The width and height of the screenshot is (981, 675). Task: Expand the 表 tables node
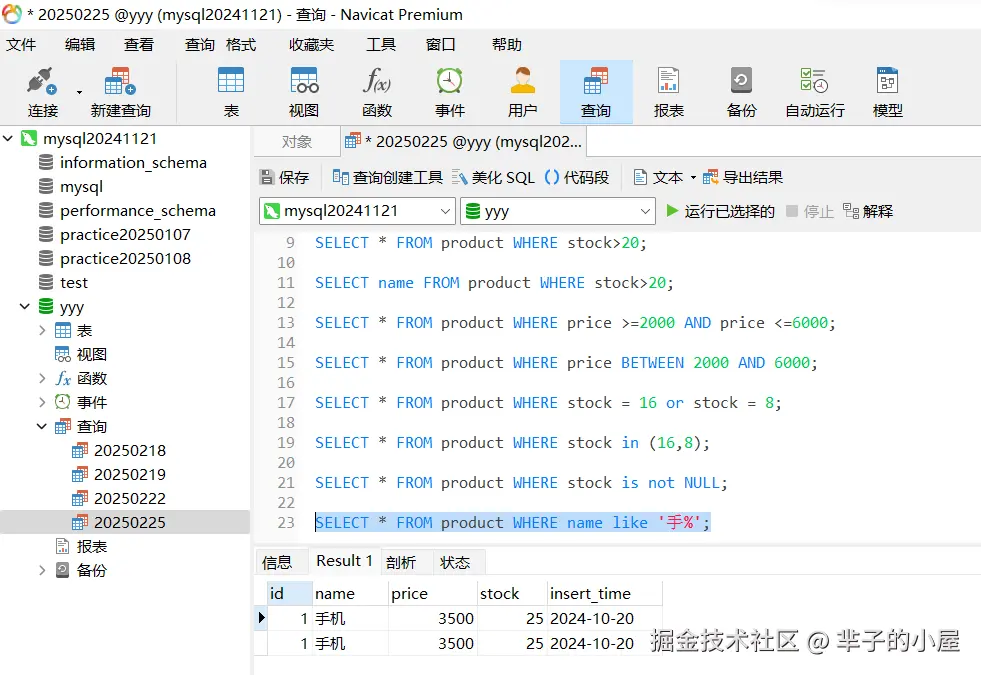[x=42, y=330]
